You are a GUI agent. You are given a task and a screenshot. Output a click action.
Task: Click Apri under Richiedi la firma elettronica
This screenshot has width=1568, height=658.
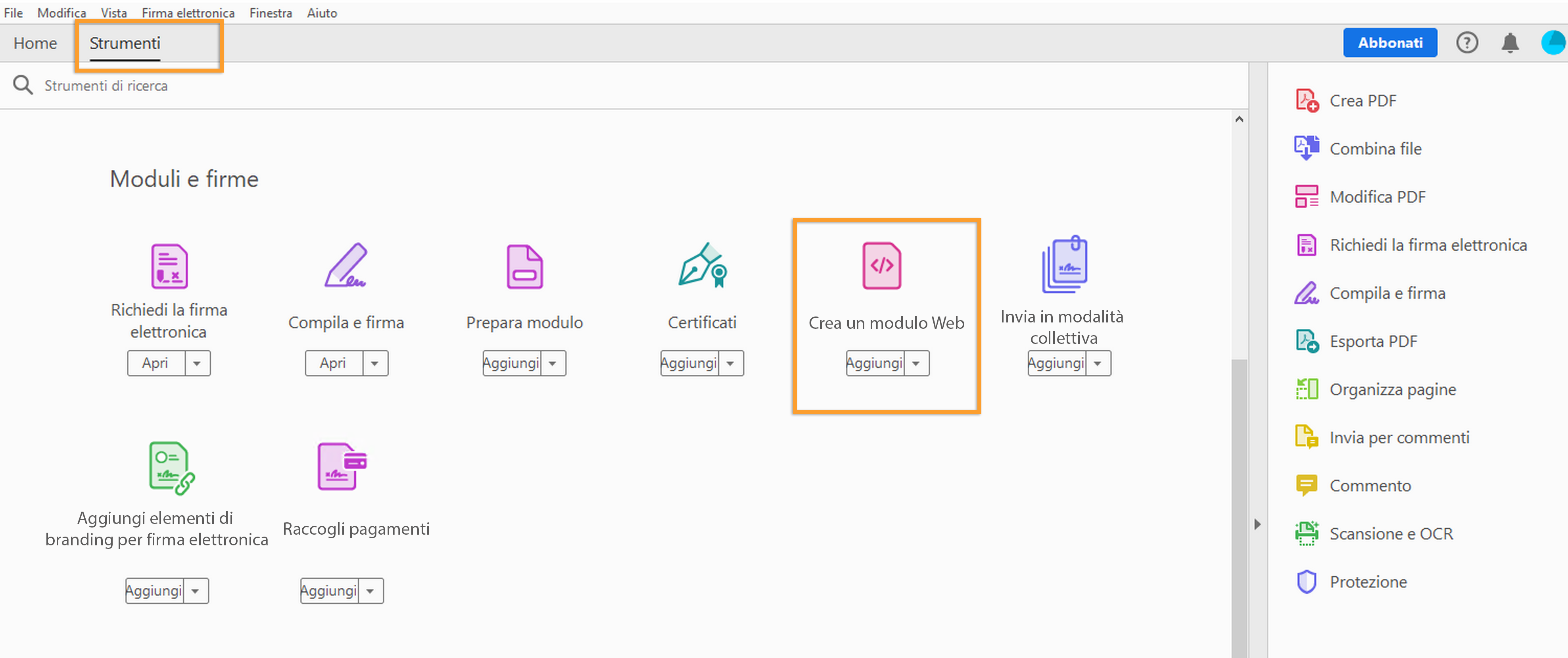click(x=156, y=363)
